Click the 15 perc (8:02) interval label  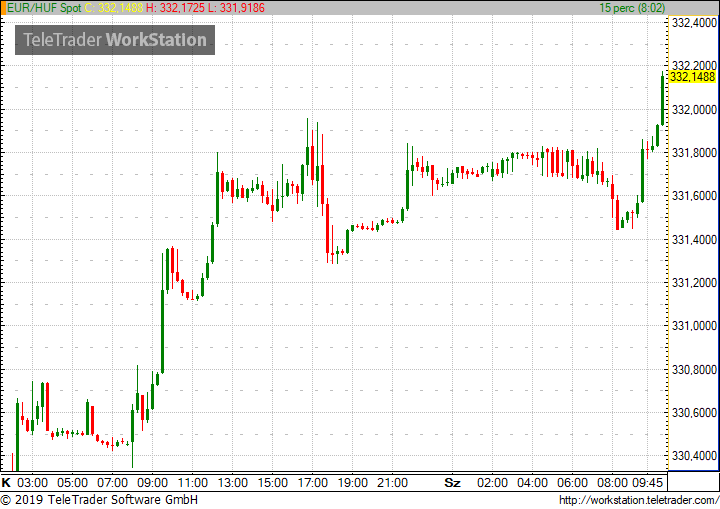tap(632, 8)
